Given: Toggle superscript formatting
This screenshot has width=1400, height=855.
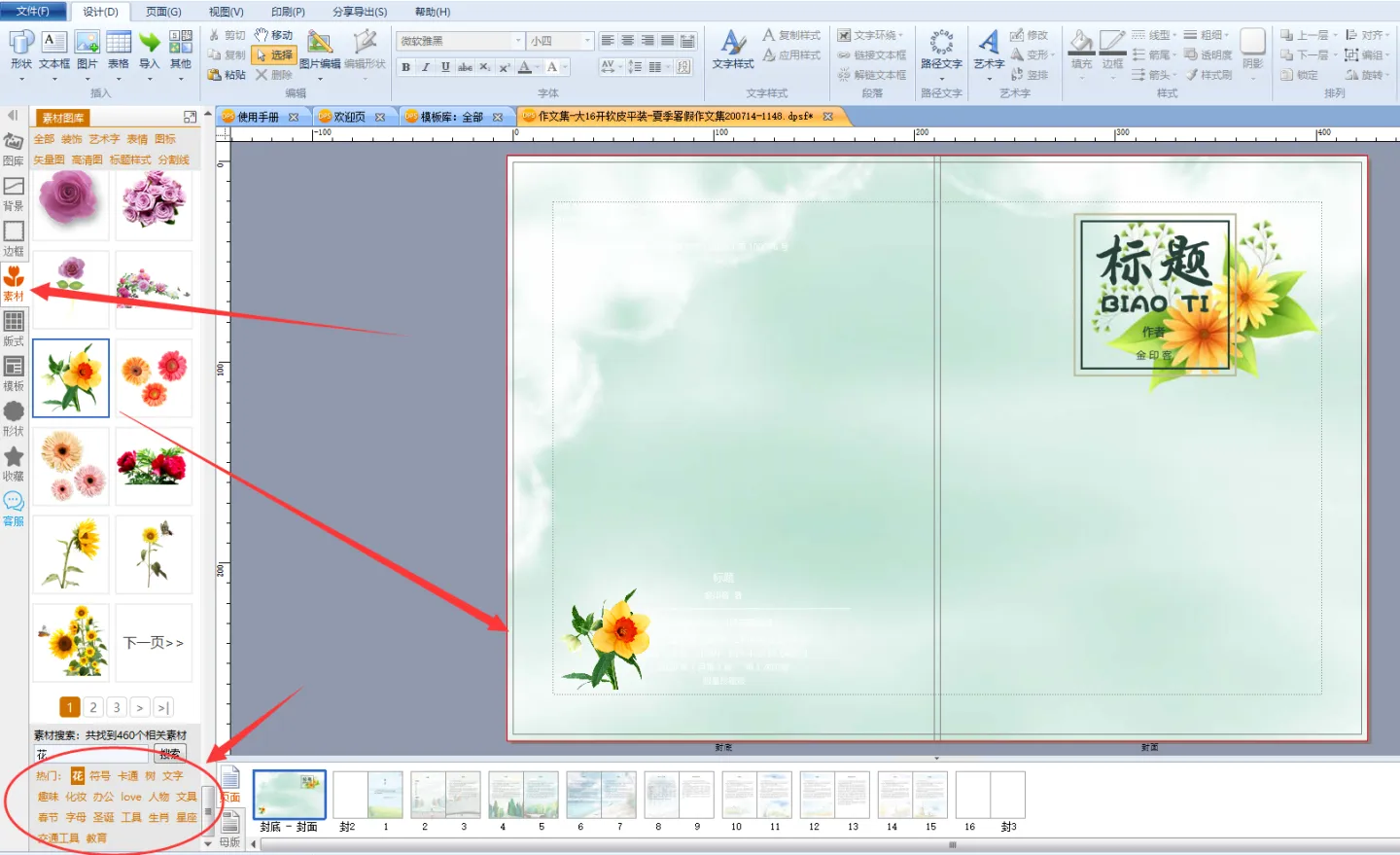Looking at the screenshot, I should pos(504,67).
